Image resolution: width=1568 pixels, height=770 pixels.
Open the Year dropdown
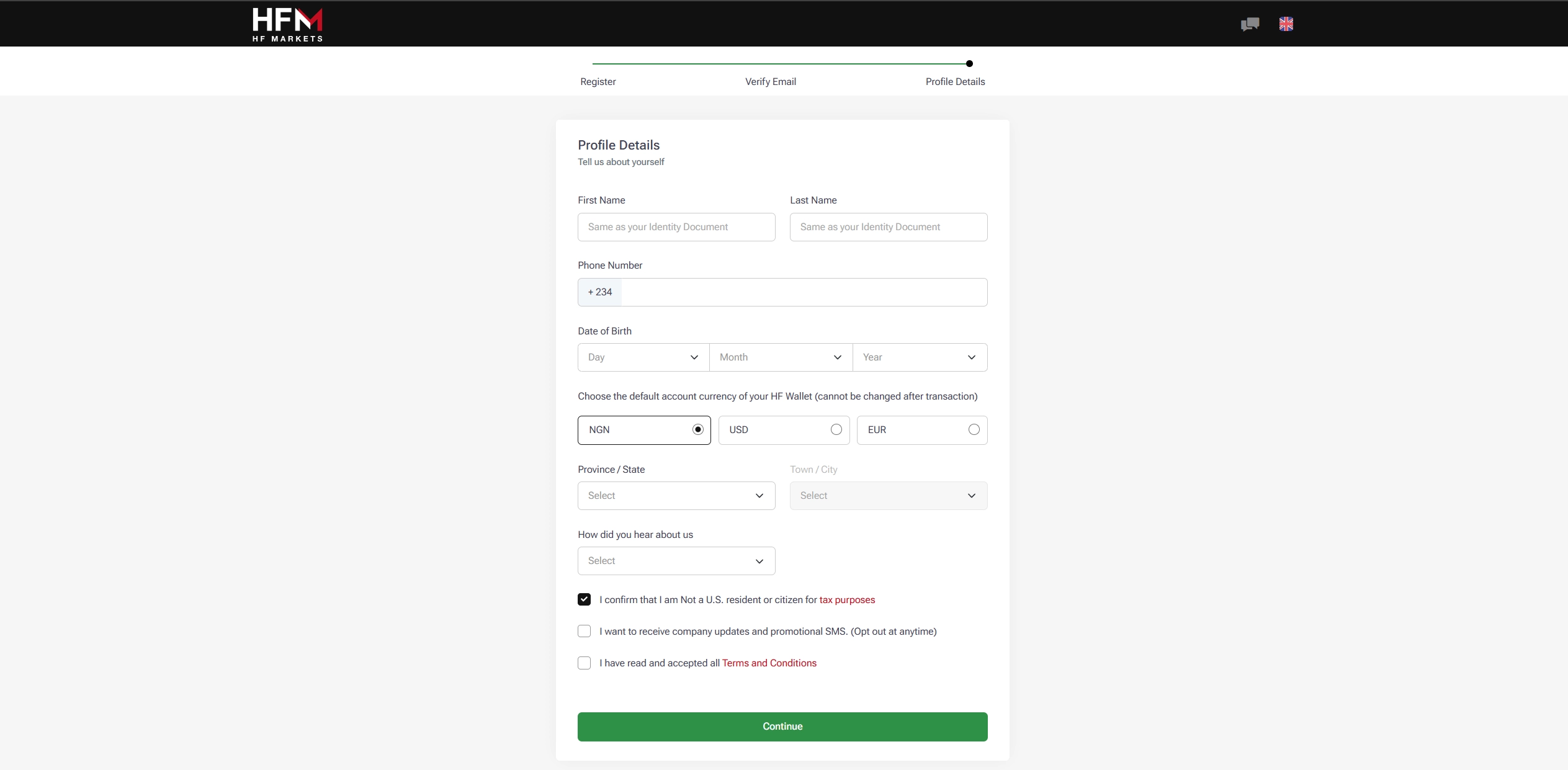(920, 357)
